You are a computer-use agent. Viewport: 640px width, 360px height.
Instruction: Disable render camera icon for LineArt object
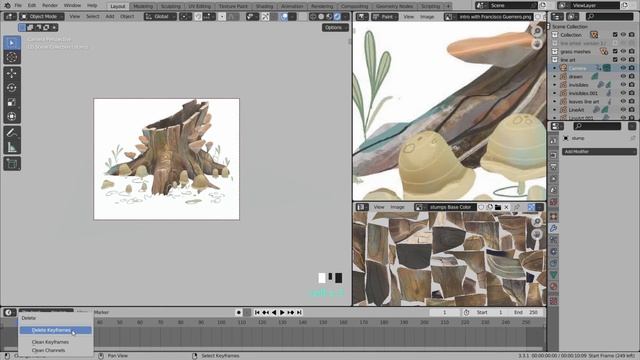(x=631, y=109)
